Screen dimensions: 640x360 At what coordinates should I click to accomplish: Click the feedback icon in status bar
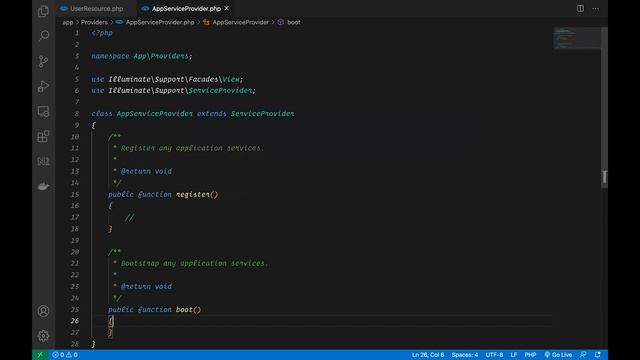[583, 355]
